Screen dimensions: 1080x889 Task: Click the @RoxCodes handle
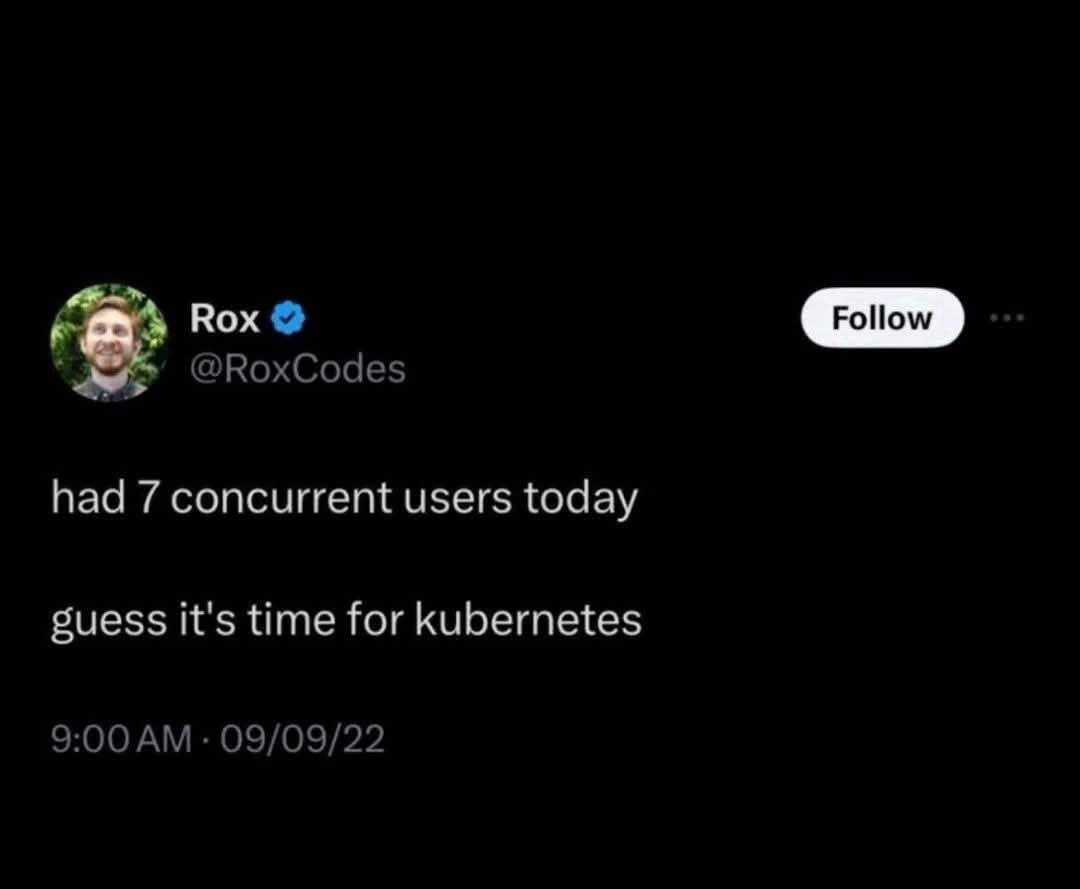click(x=297, y=369)
